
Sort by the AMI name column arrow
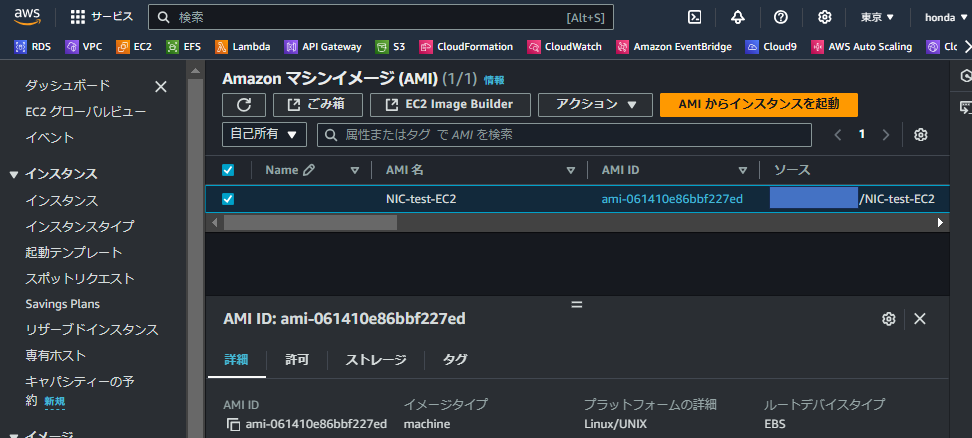571,170
